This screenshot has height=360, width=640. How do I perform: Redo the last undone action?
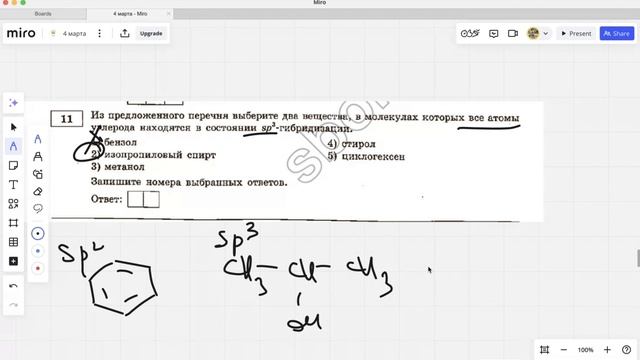[x=13, y=305]
